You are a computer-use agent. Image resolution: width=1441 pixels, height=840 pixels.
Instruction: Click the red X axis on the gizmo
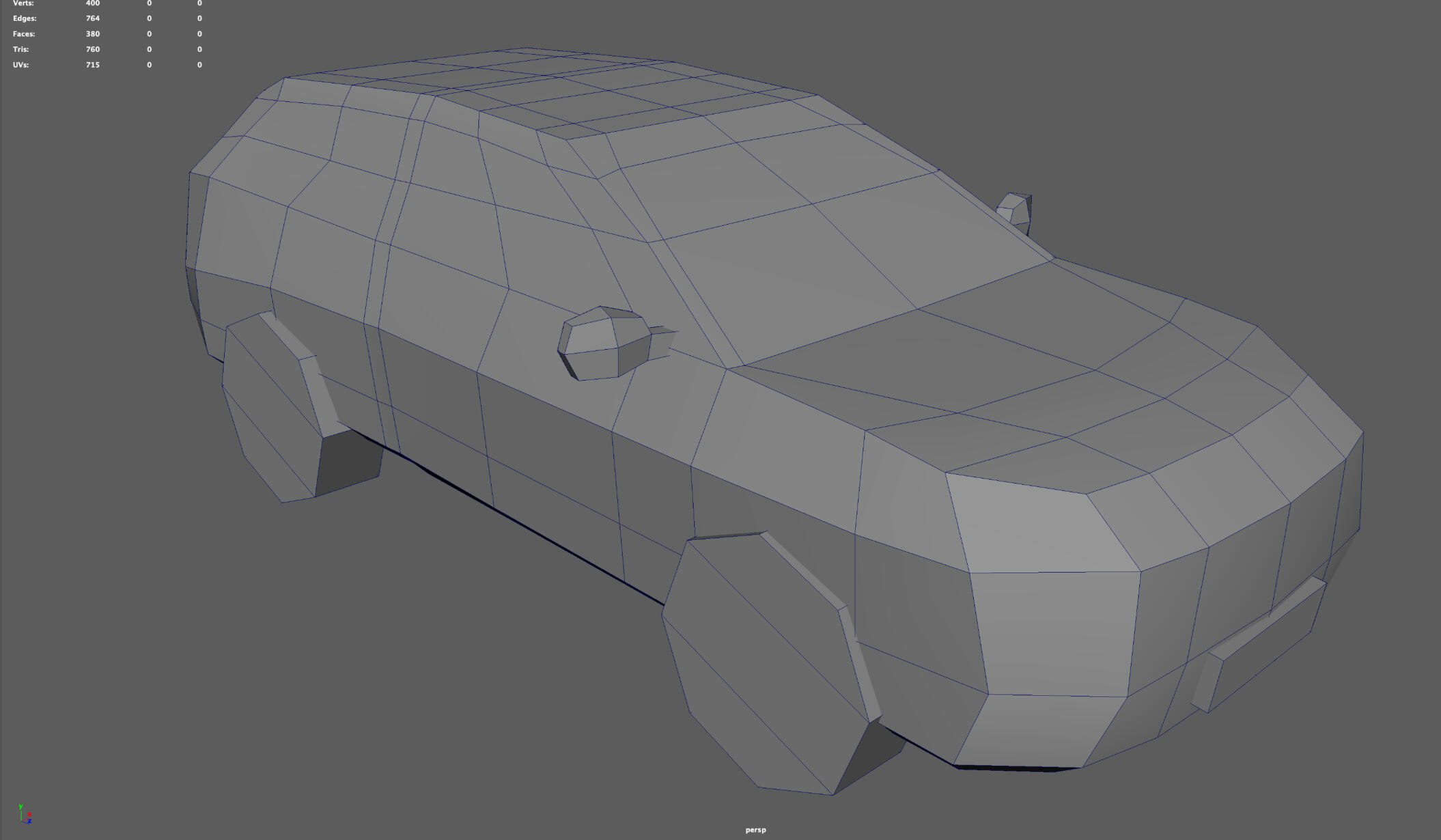click(x=29, y=815)
